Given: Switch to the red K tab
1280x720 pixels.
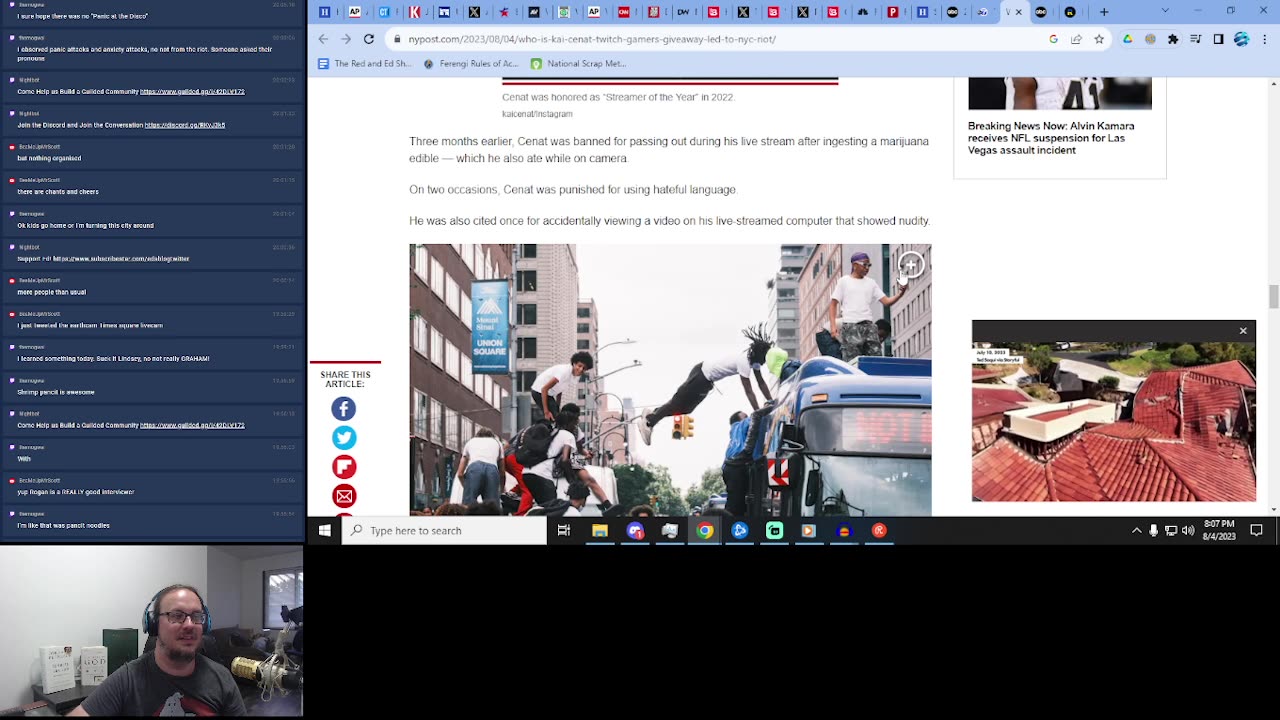Looking at the screenshot, I should click(x=414, y=12).
